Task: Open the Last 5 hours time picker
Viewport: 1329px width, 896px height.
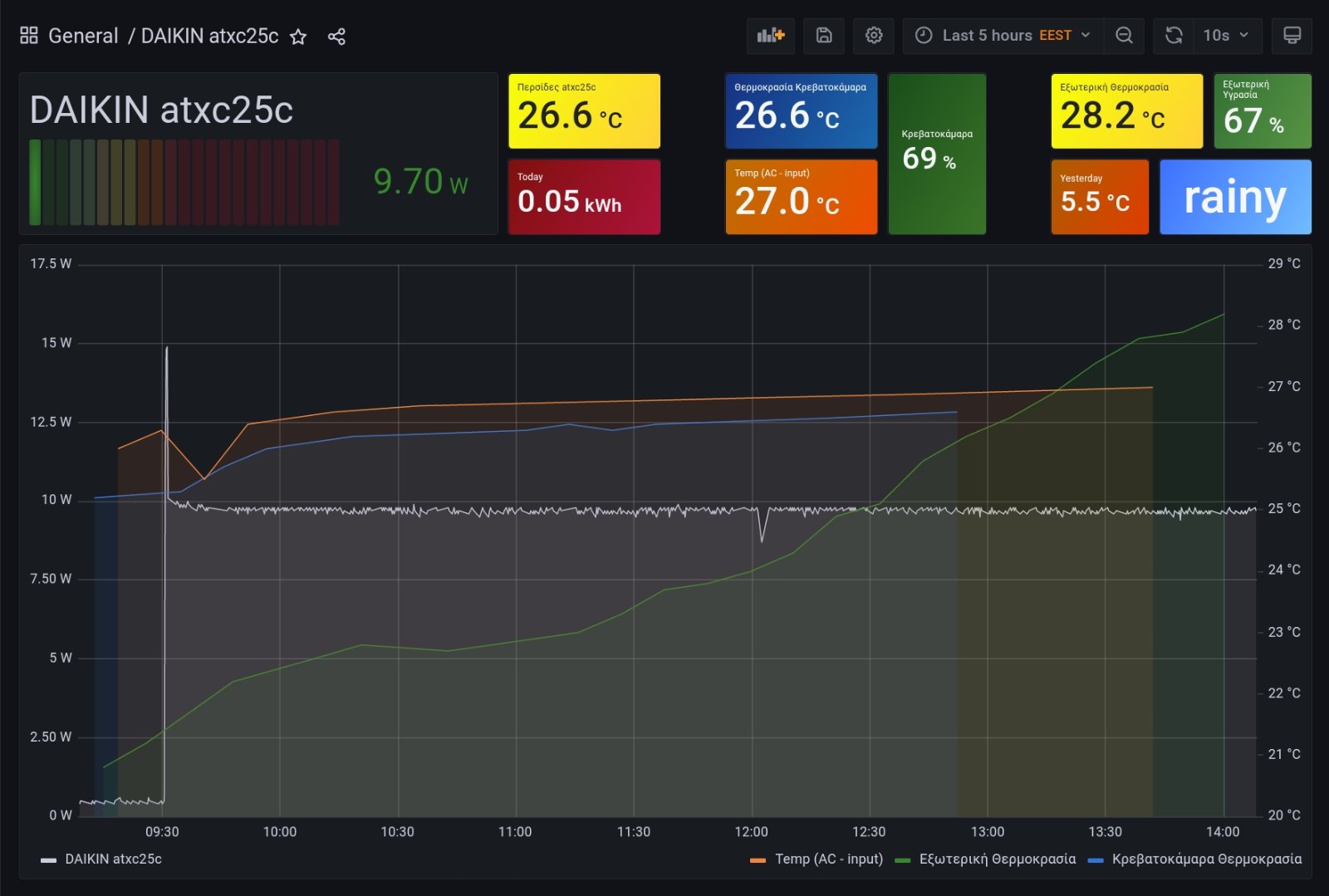Action: 1003,36
